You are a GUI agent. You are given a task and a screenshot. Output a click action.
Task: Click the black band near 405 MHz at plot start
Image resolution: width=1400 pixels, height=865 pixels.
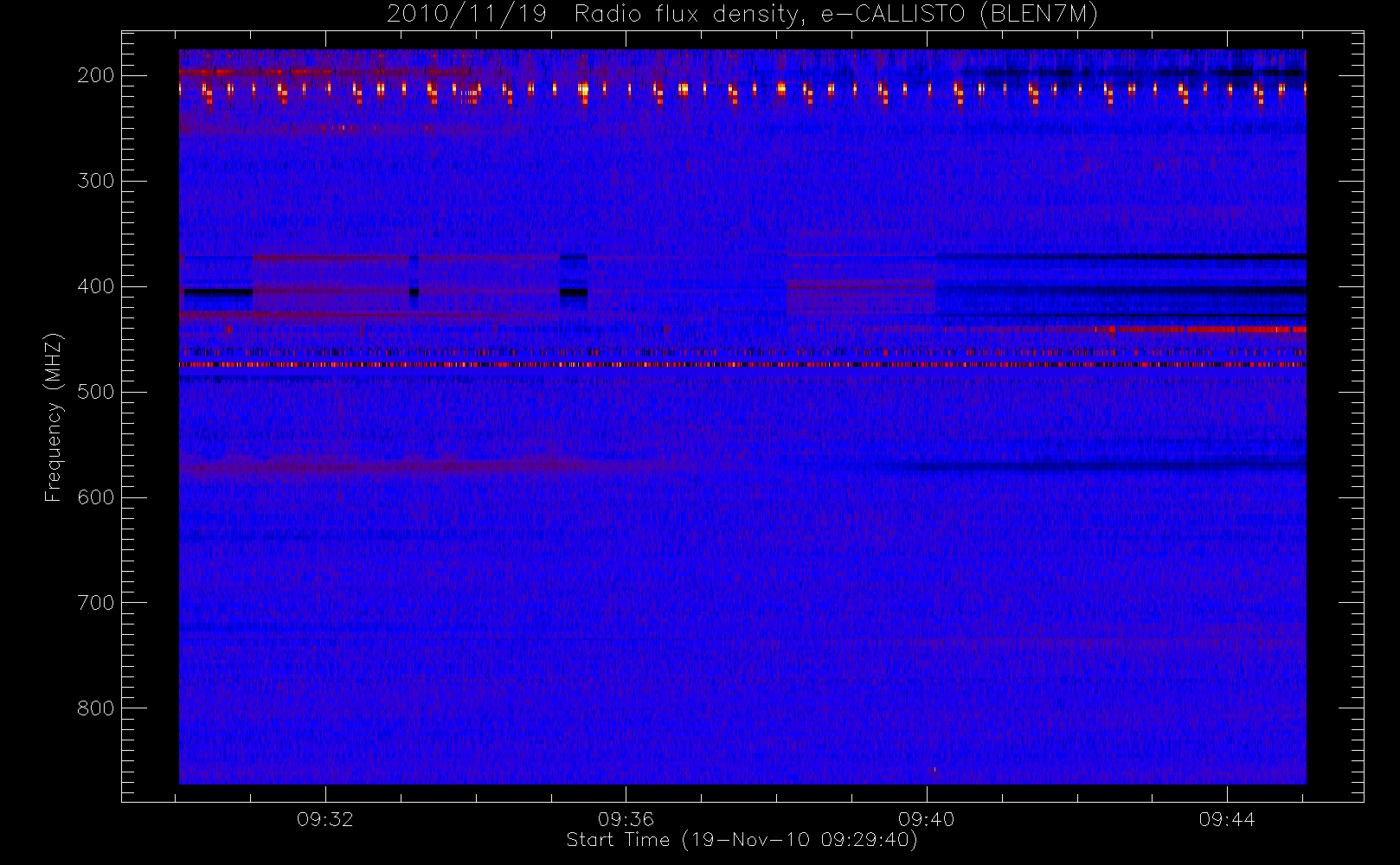coord(218,292)
